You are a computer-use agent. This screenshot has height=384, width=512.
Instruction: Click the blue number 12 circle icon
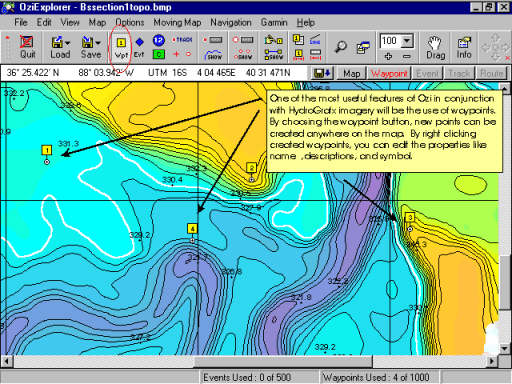pyautogui.click(x=159, y=40)
